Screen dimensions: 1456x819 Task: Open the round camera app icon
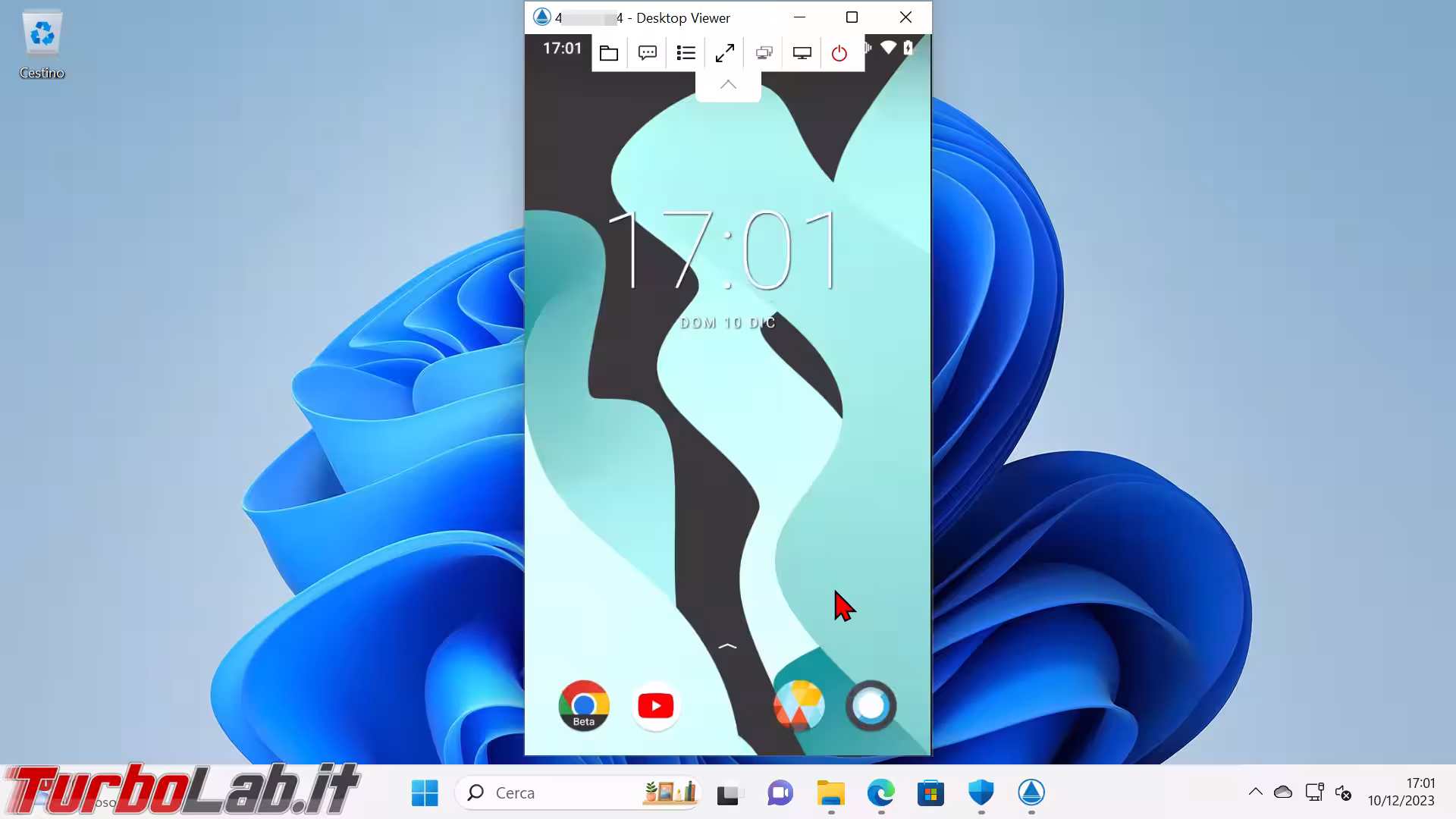(x=871, y=706)
